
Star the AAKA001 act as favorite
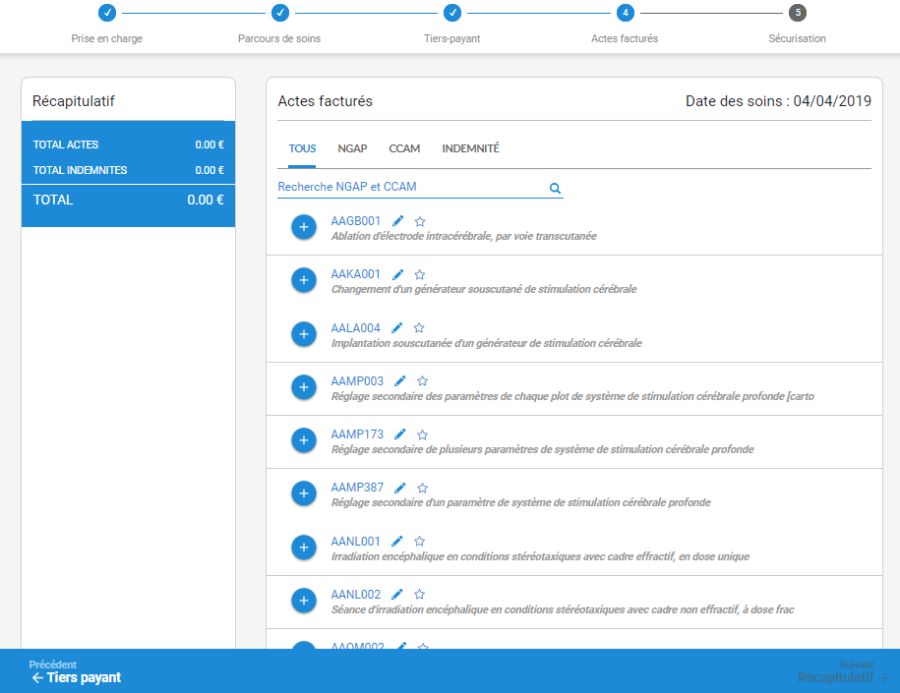[420, 274]
